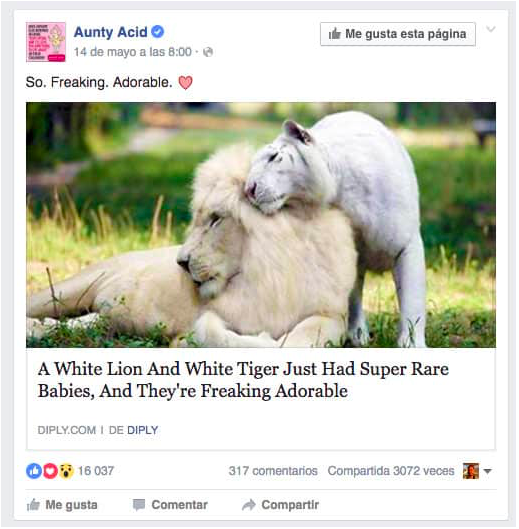This screenshot has height=529, width=519.
Task: Click the red Love reaction icon
Action: (51, 471)
